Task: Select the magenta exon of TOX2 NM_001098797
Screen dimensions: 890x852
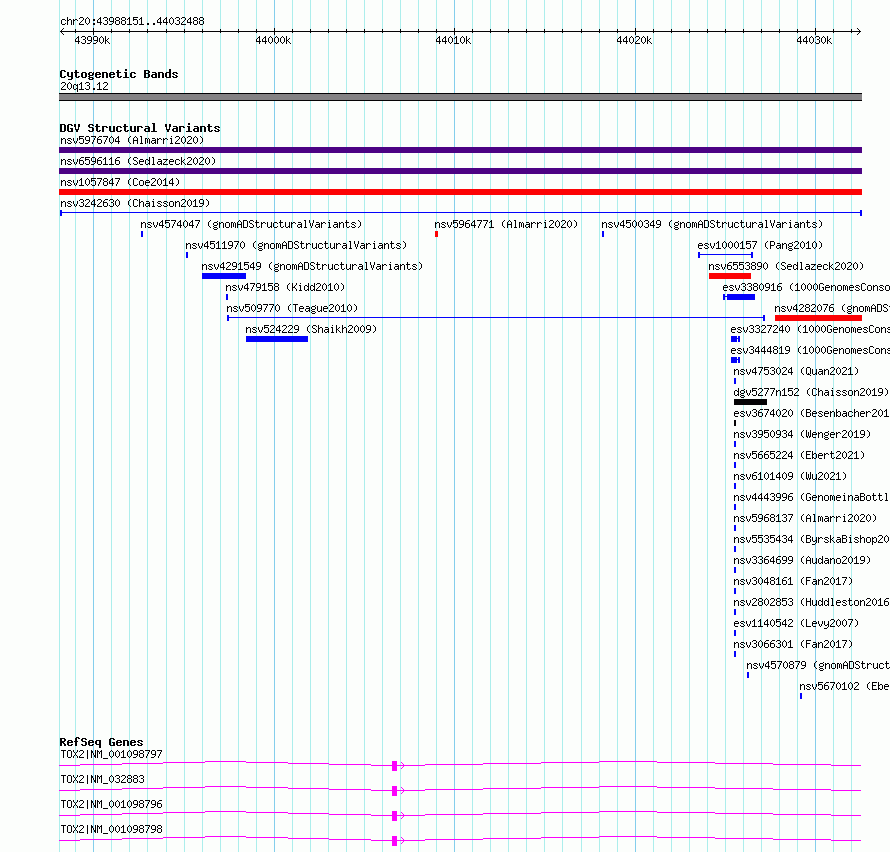Action: click(x=394, y=766)
